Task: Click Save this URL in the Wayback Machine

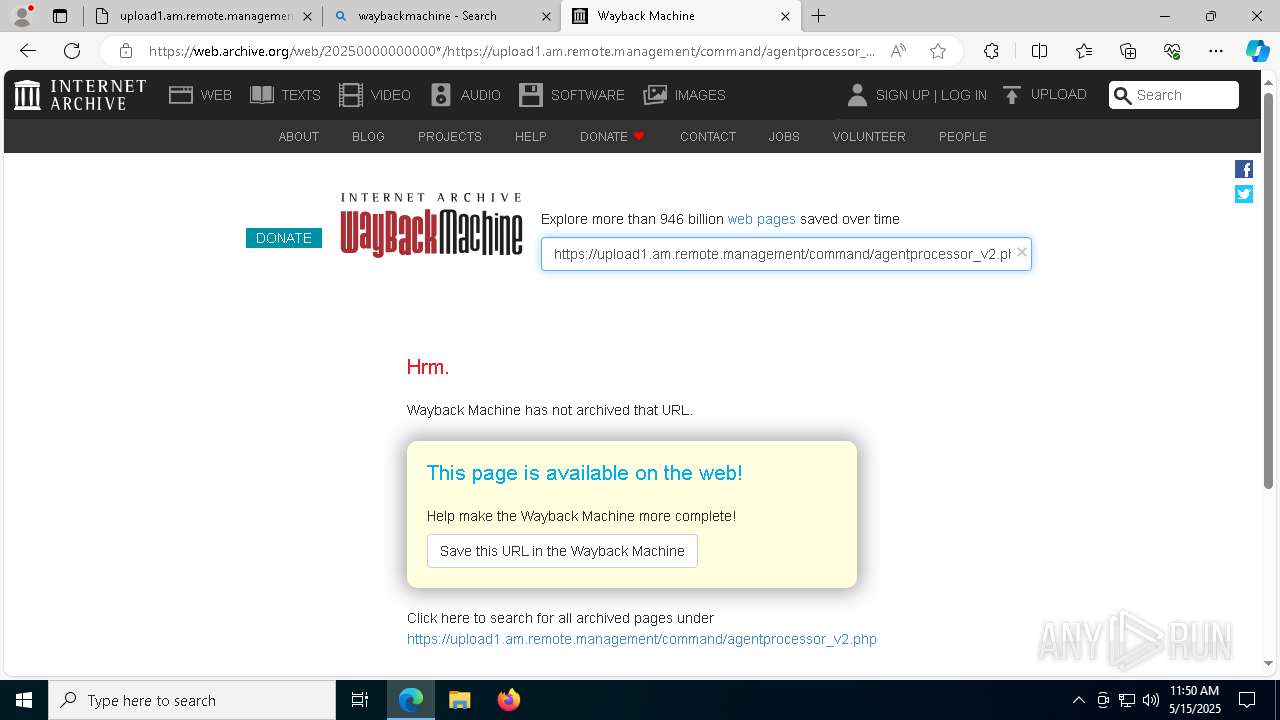Action: pos(562,551)
